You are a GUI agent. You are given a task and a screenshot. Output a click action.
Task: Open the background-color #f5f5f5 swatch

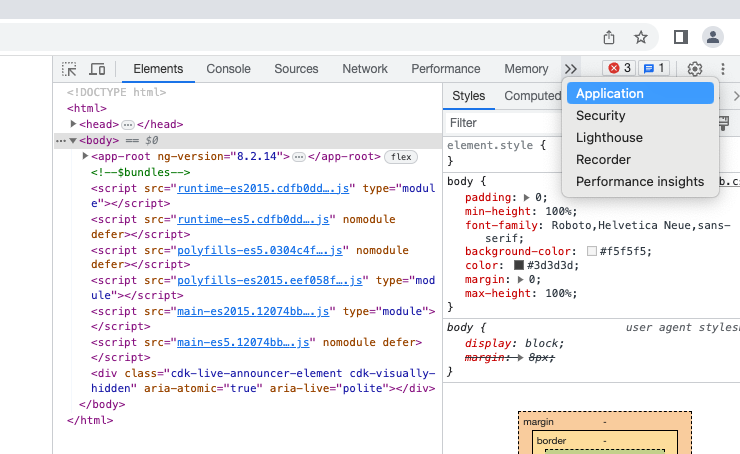pyautogui.click(x=591, y=251)
